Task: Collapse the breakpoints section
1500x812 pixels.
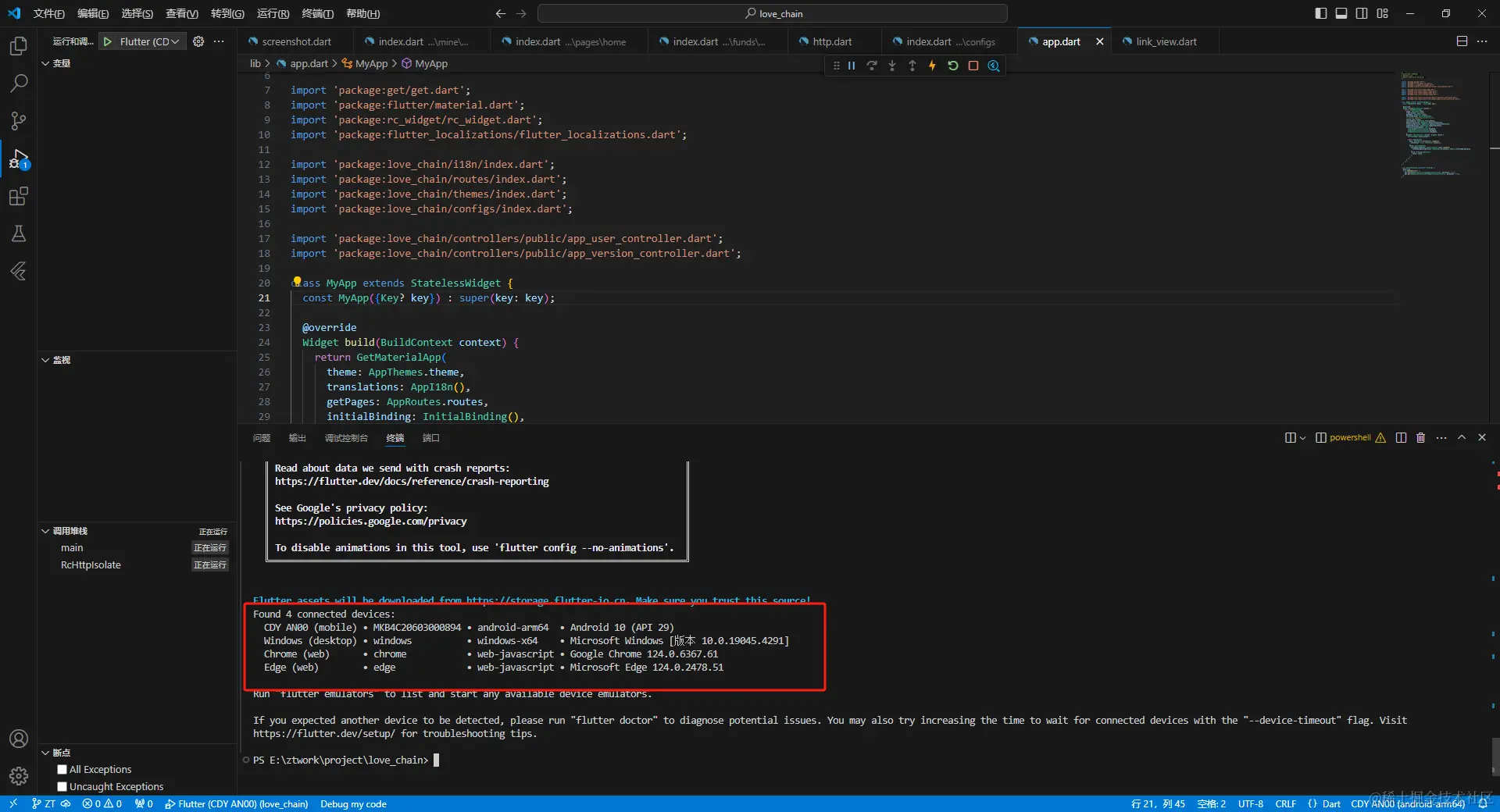Action: tap(45, 753)
